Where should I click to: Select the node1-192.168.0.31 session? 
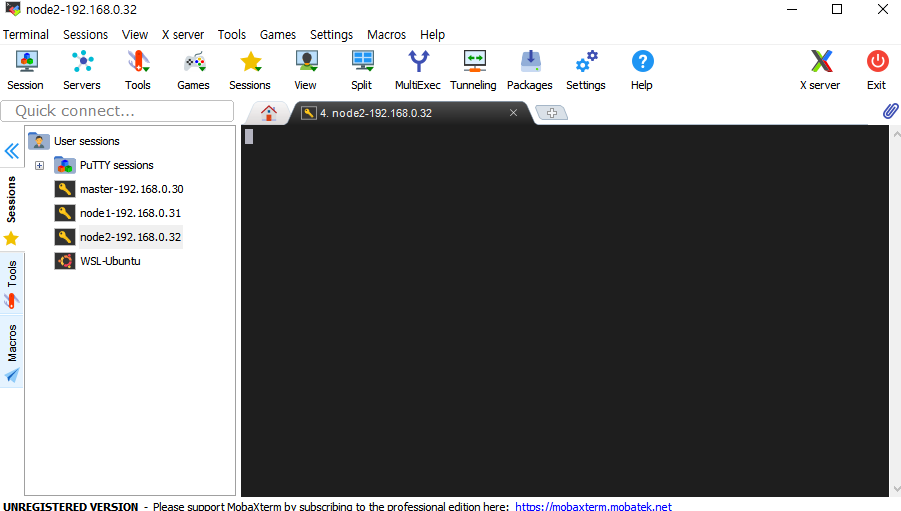pyautogui.click(x=130, y=213)
